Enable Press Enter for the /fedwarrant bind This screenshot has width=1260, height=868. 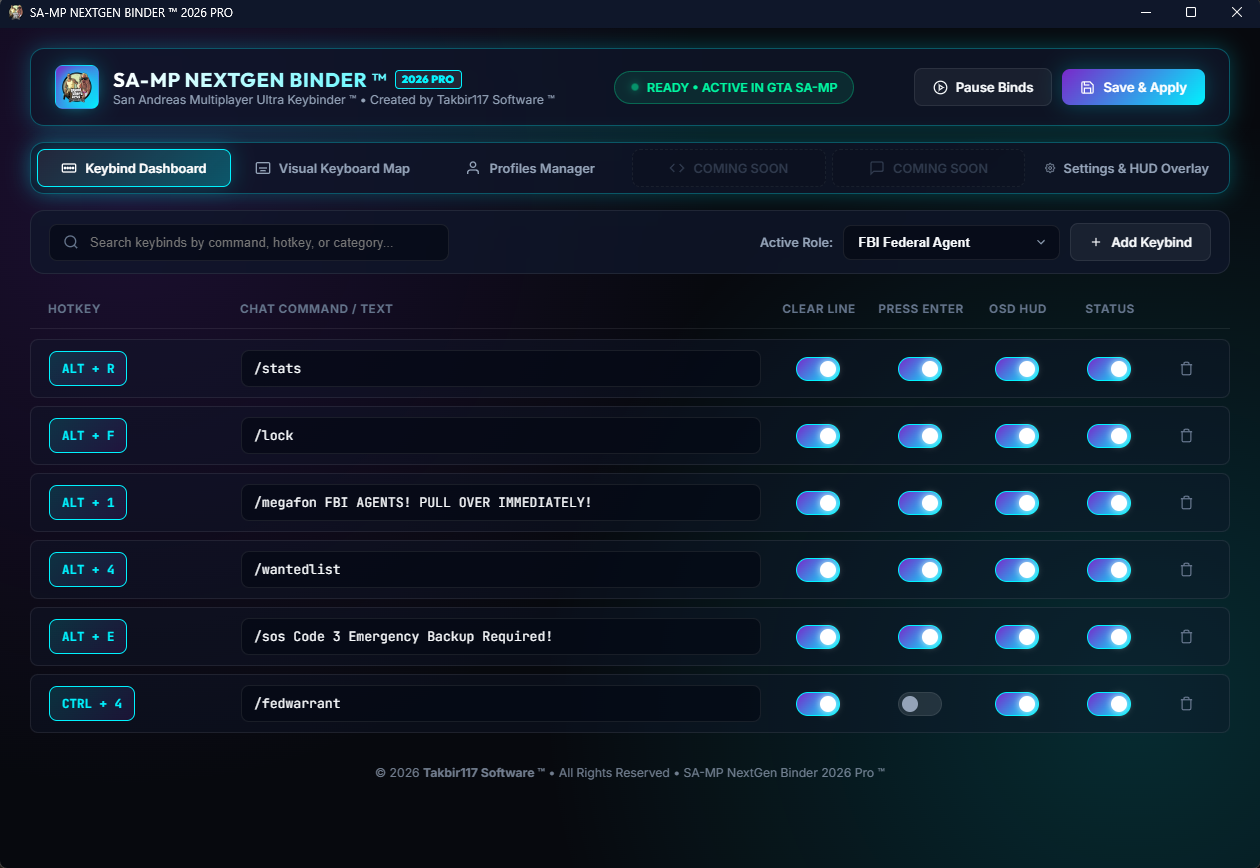920,704
